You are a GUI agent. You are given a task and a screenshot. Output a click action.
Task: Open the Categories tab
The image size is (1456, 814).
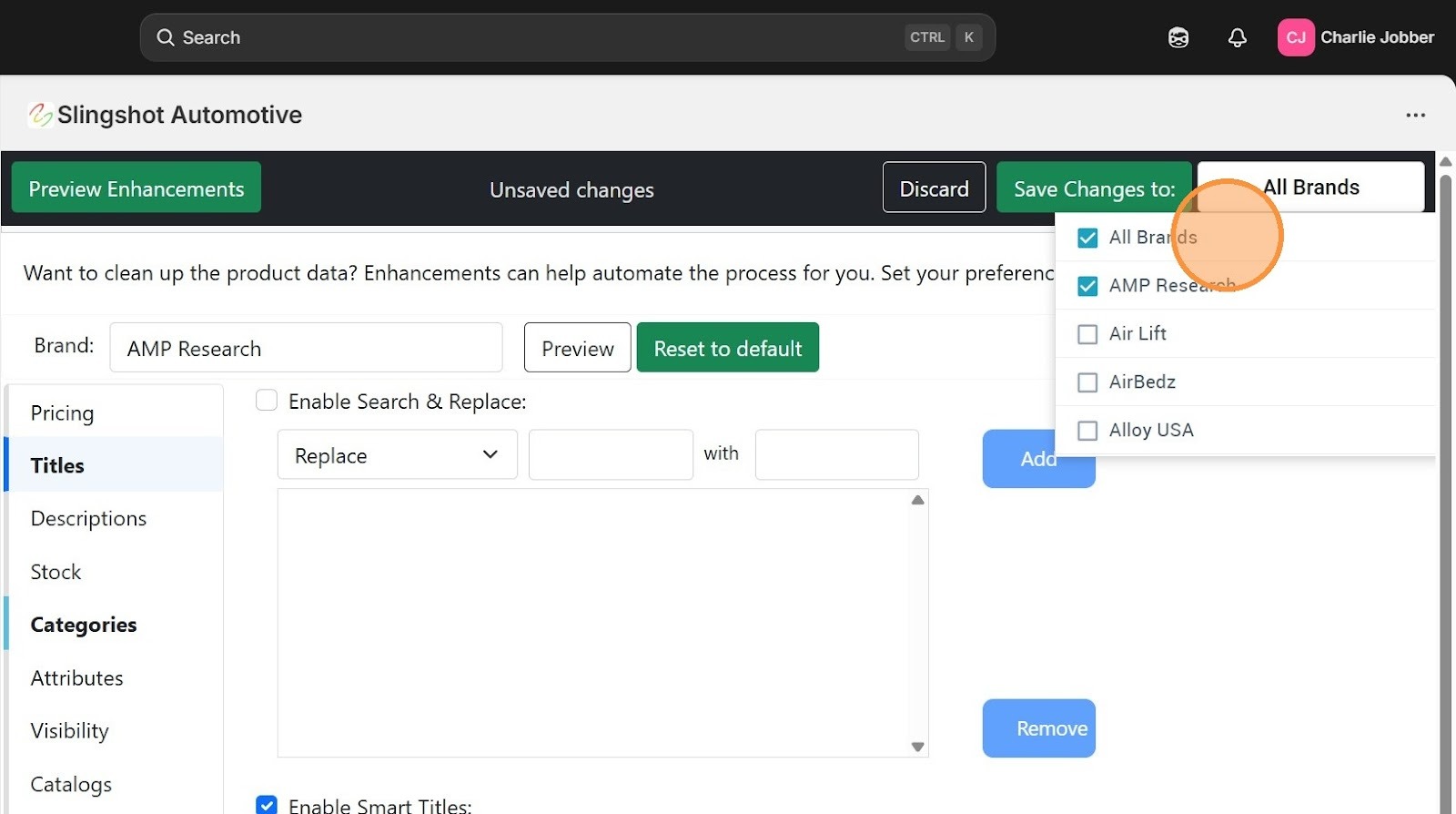tap(114, 625)
